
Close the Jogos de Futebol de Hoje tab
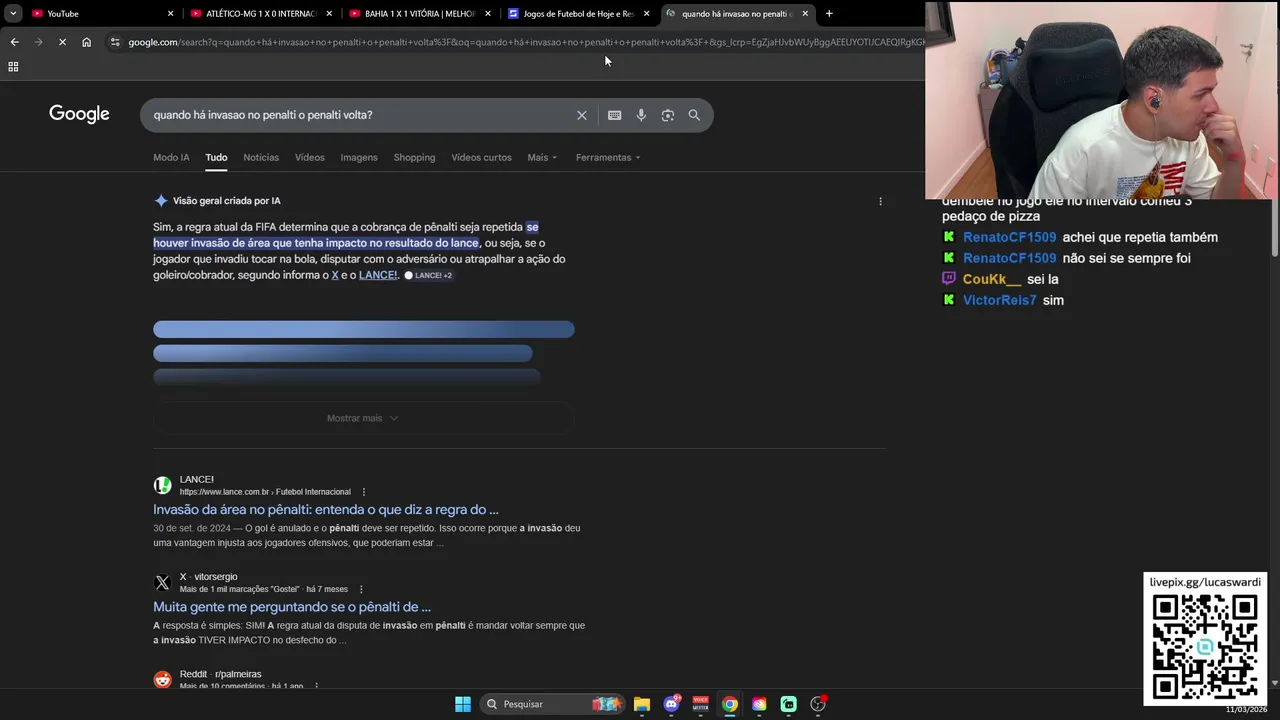647,13
